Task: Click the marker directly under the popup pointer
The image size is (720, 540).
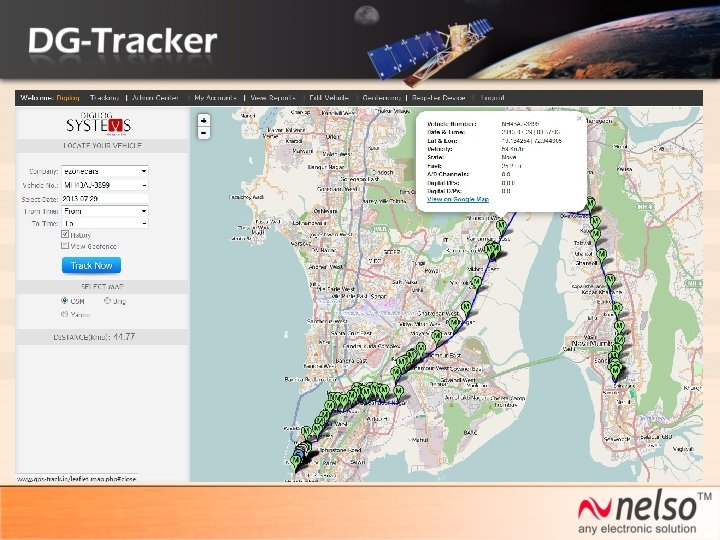Action: tap(501, 227)
